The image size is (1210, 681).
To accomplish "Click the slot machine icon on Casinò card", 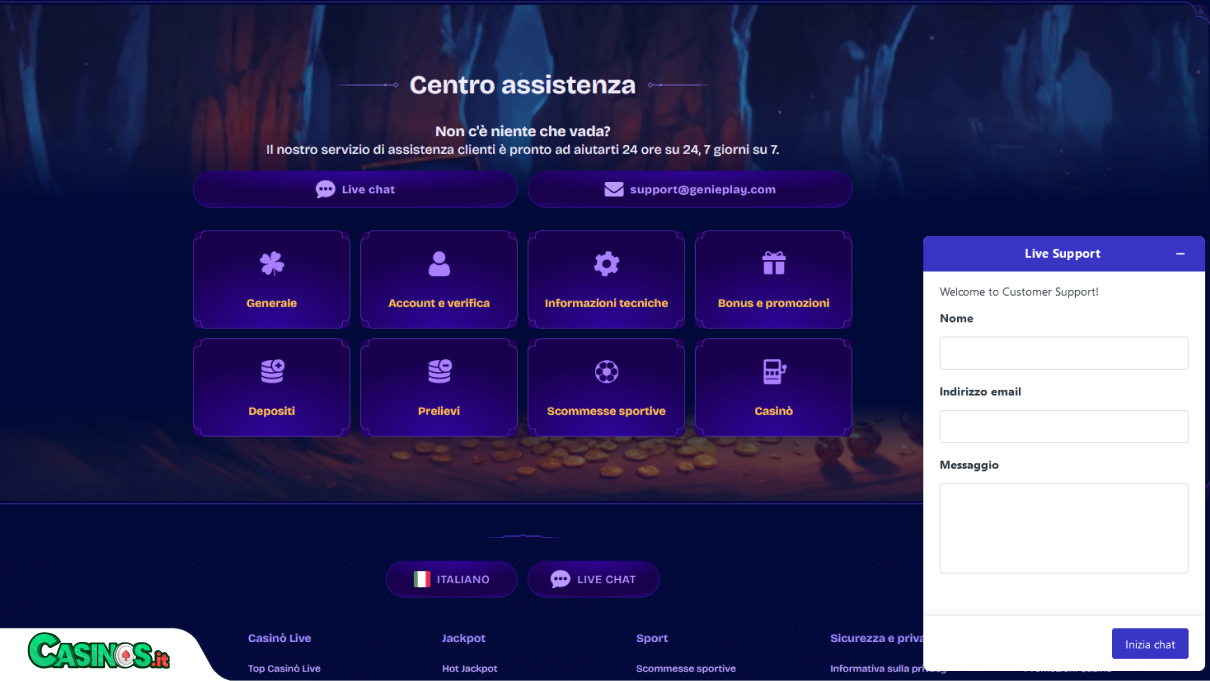I will [x=774, y=371].
